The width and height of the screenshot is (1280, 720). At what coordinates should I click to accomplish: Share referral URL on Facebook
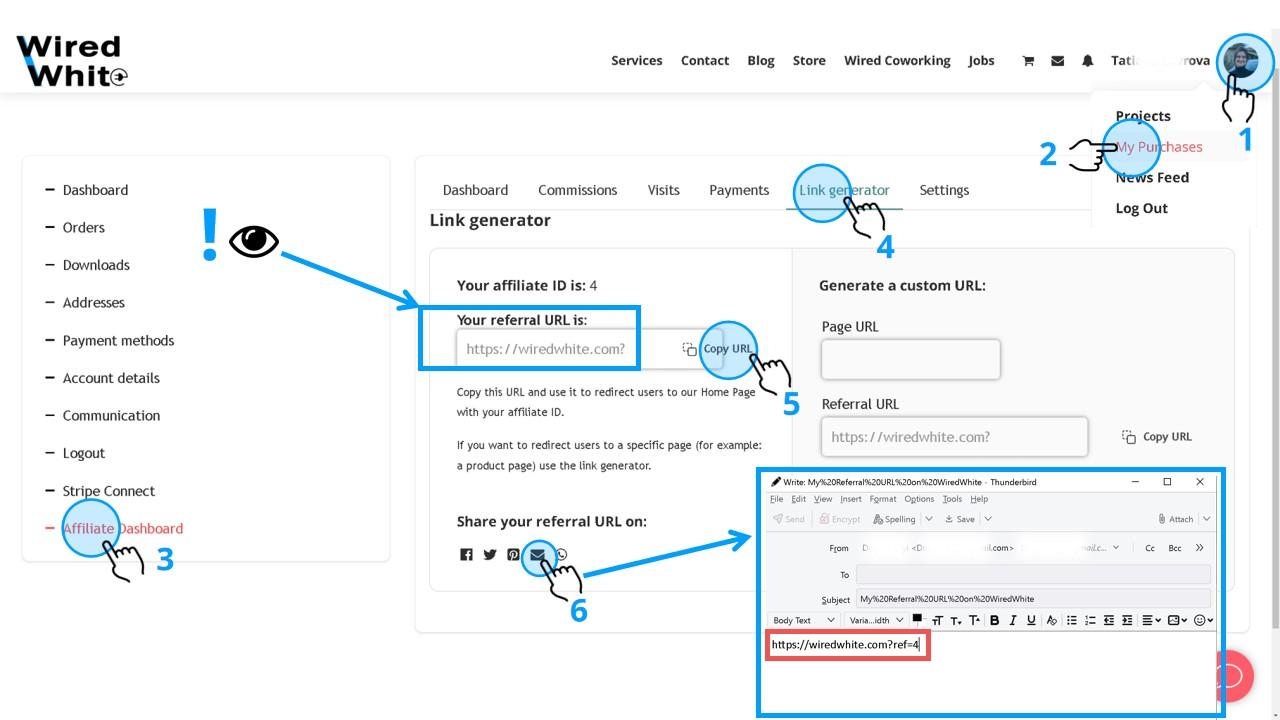[x=466, y=555]
